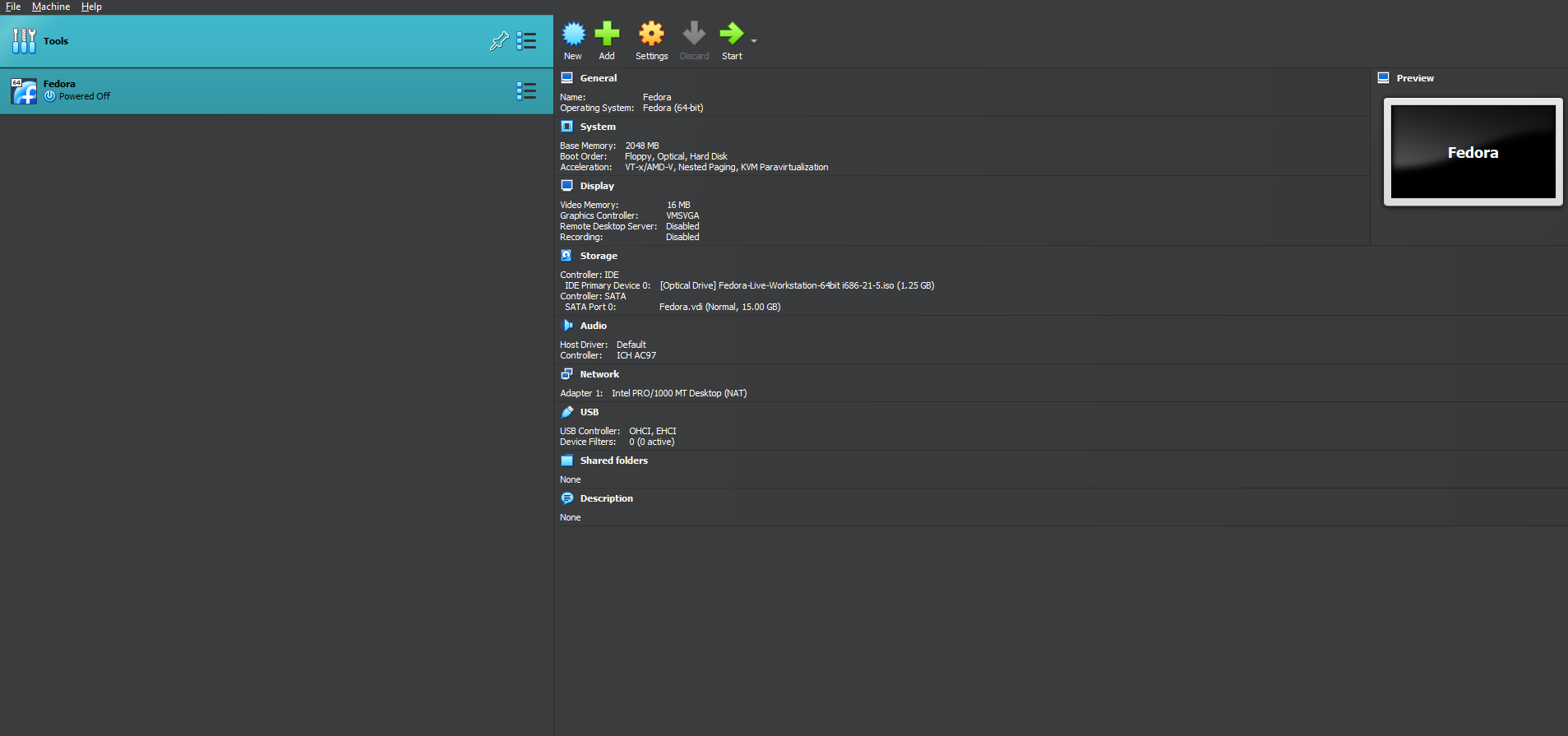This screenshot has width=1568, height=736.
Task: Open the Machine menu
Action: 51,7
